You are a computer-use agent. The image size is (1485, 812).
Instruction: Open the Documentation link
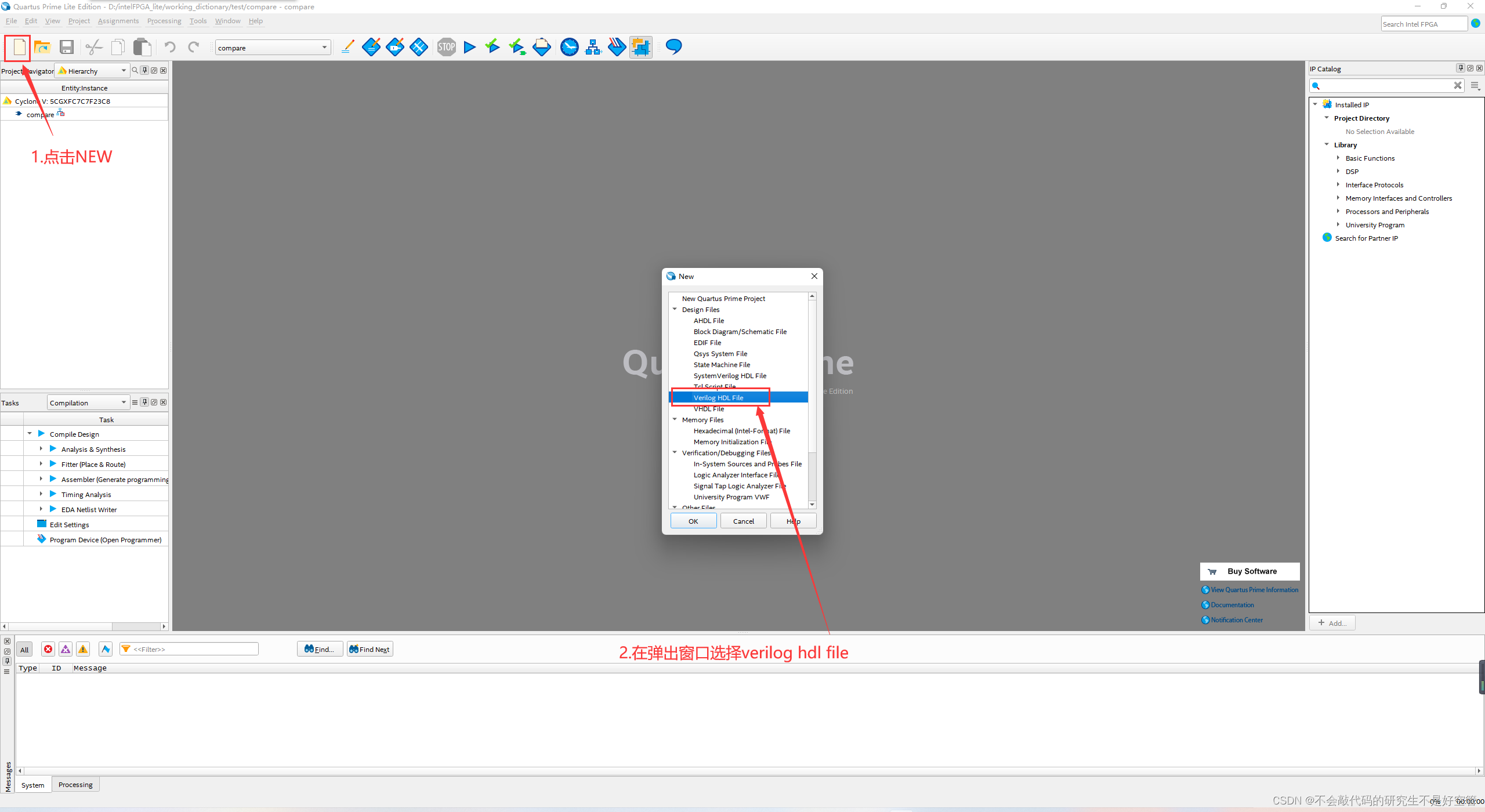pyautogui.click(x=1232, y=605)
